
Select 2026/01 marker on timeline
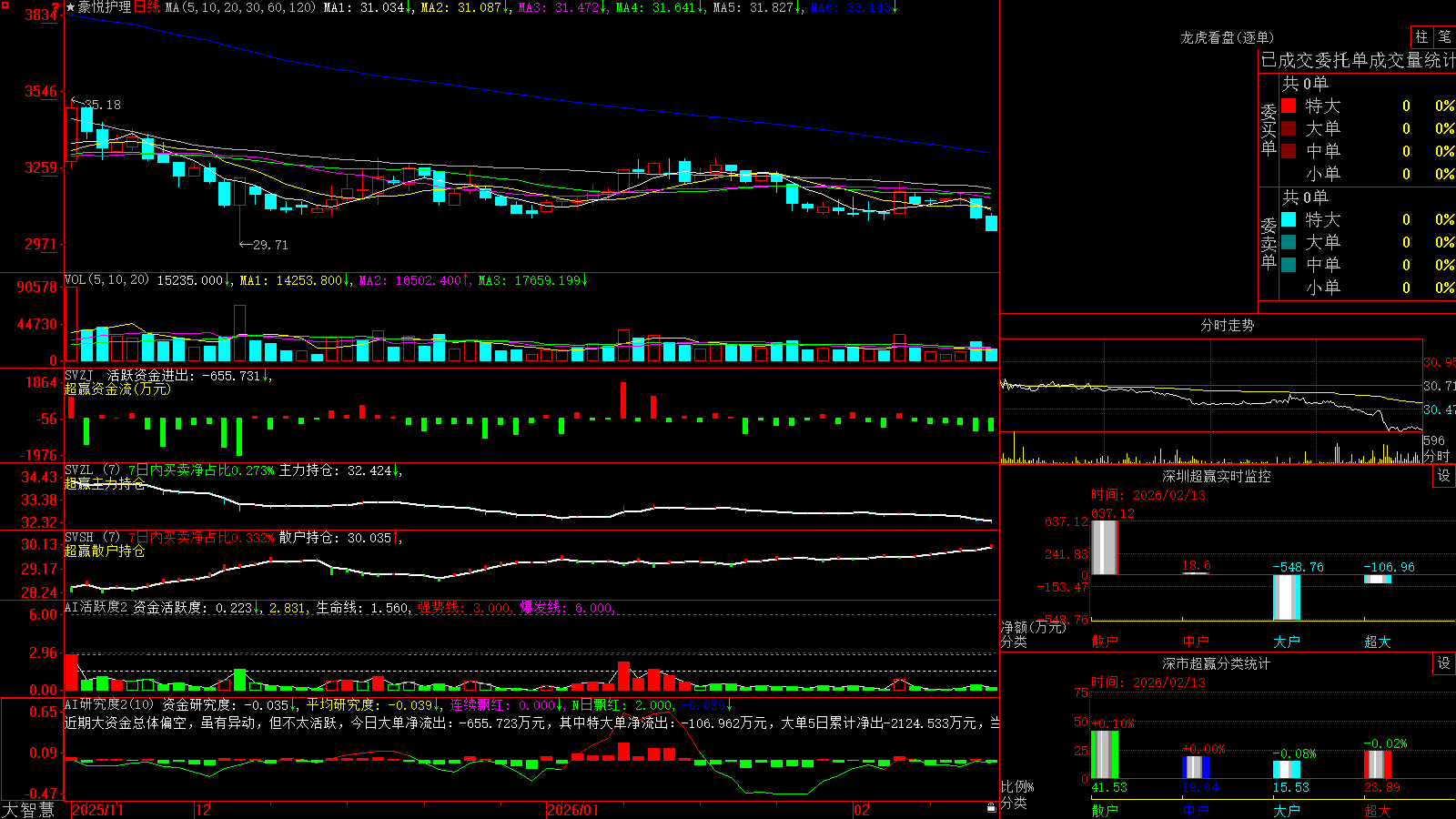573,810
